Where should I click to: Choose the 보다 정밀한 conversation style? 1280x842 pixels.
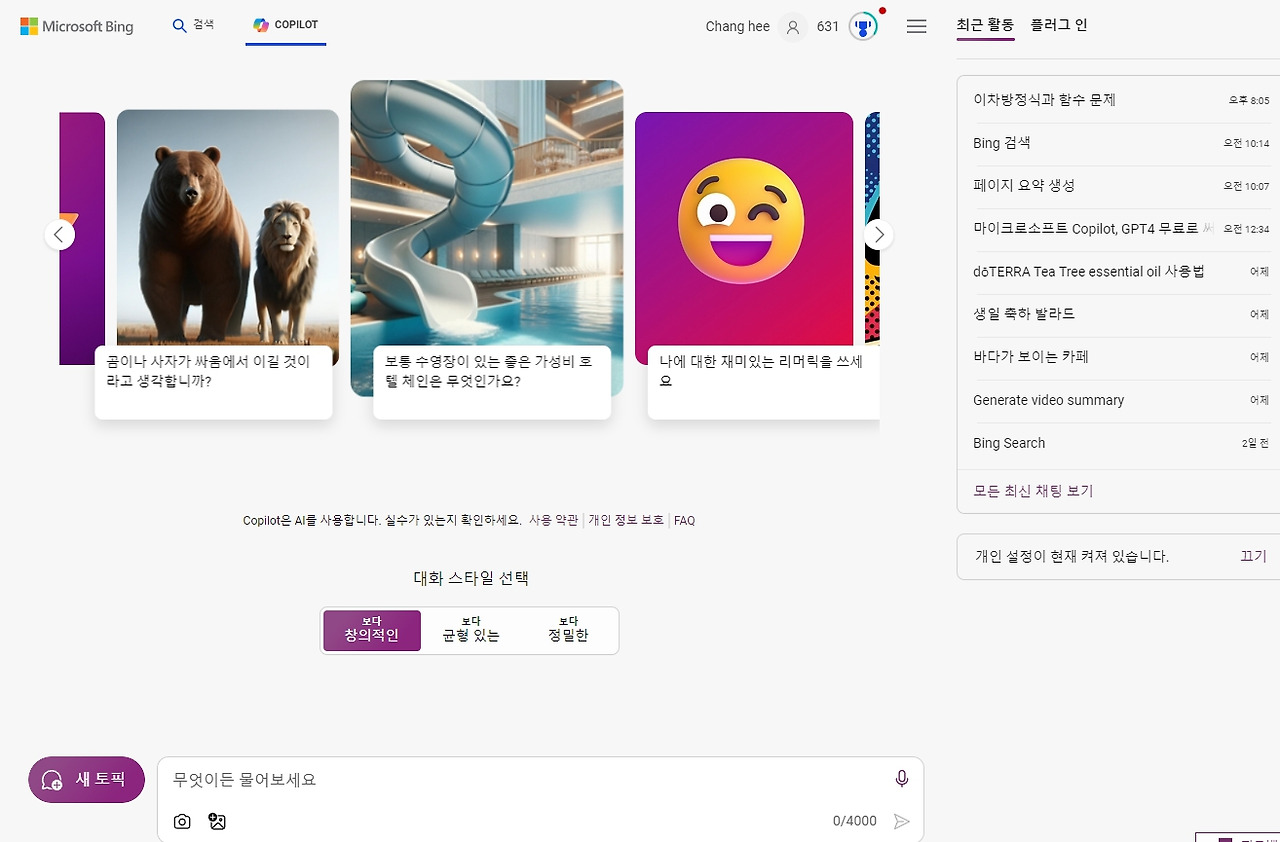[568, 630]
